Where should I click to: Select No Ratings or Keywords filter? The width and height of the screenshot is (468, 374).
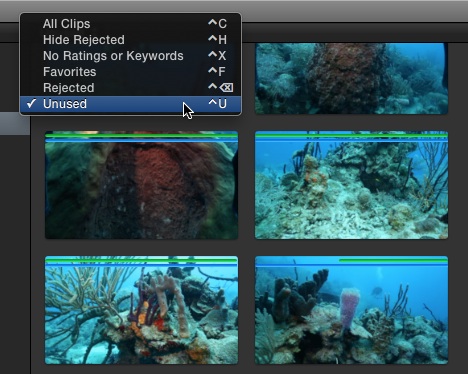click(130, 56)
